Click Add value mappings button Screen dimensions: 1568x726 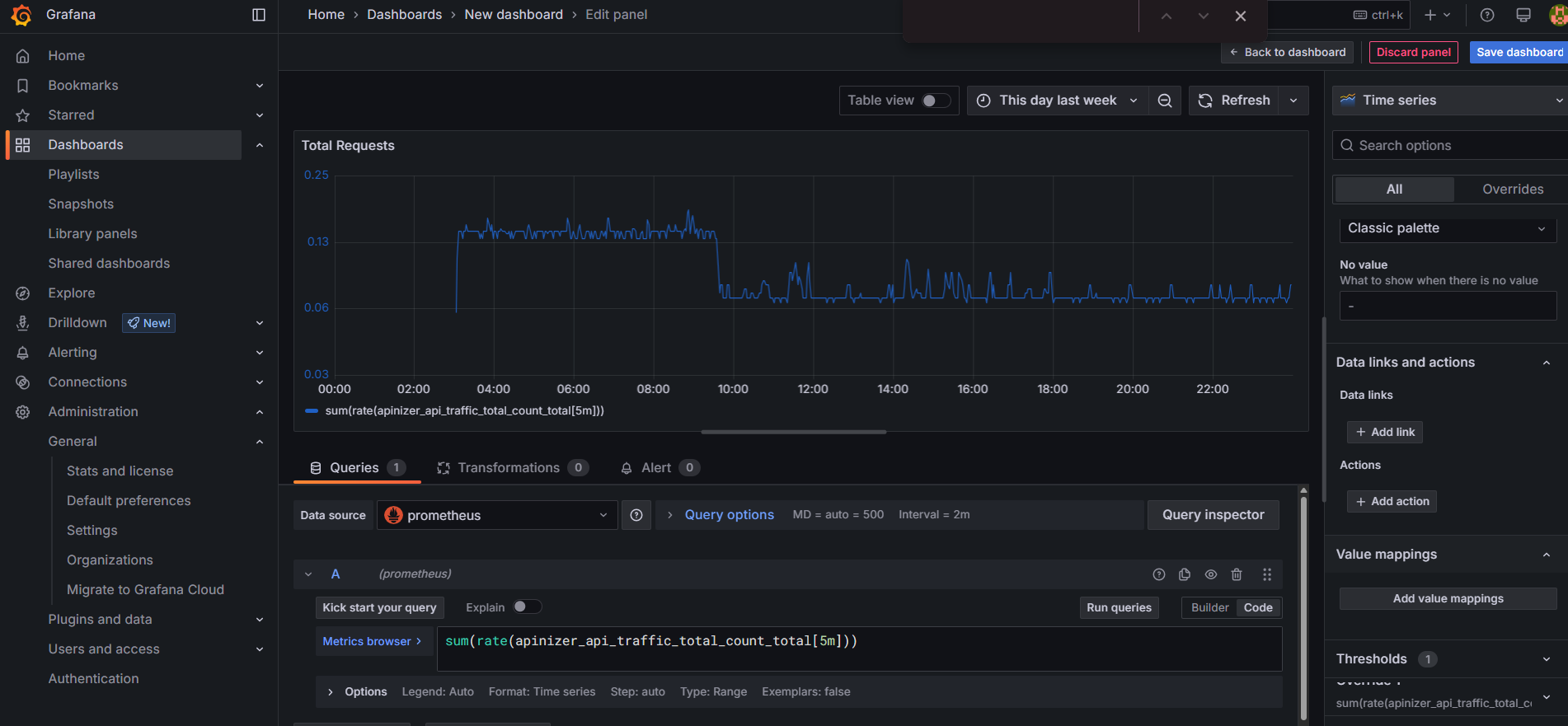1448,599
